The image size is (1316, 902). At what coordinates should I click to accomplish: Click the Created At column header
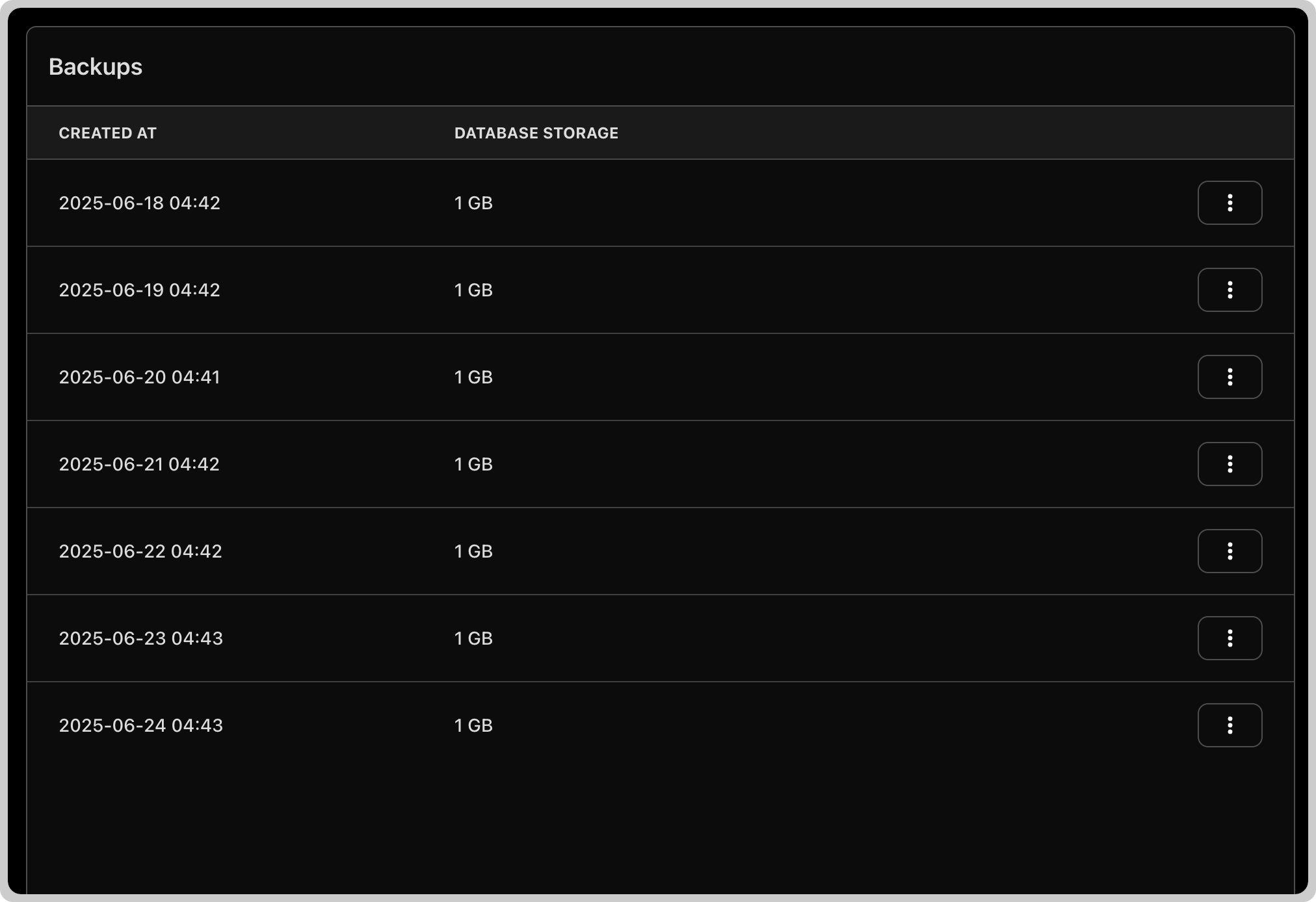click(x=108, y=133)
